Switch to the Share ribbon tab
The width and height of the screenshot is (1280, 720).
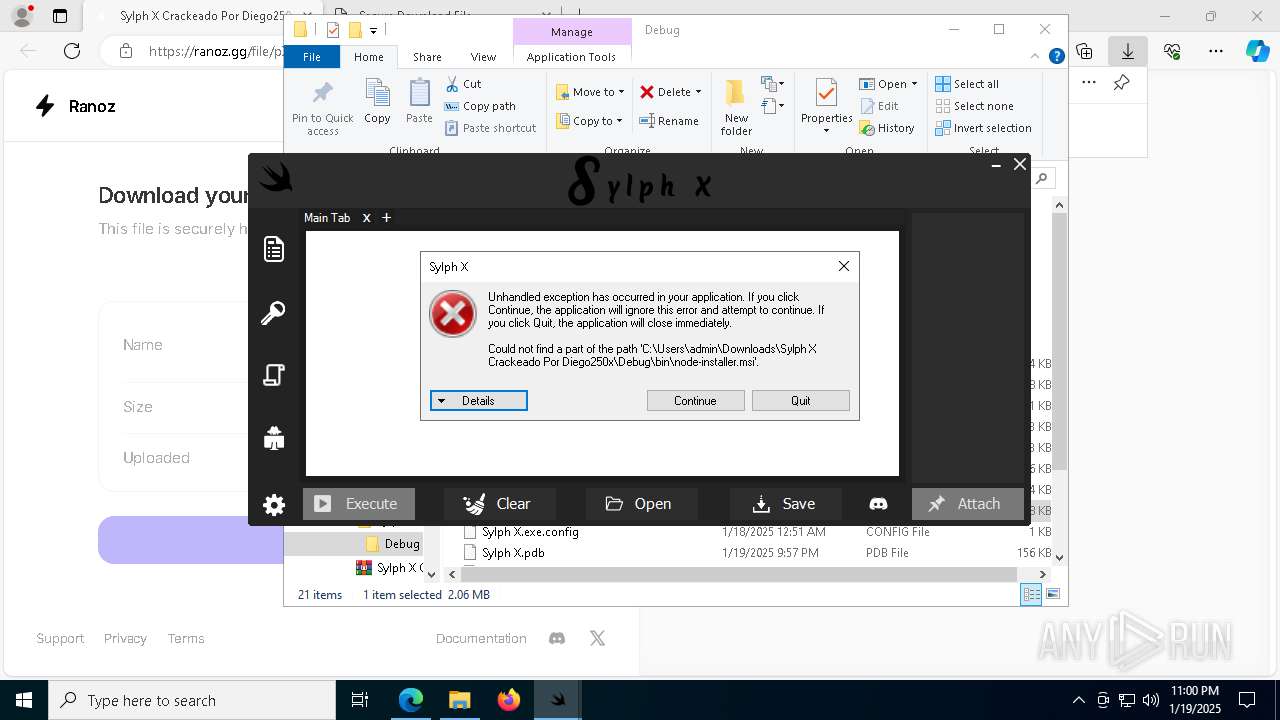click(x=427, y=57)
